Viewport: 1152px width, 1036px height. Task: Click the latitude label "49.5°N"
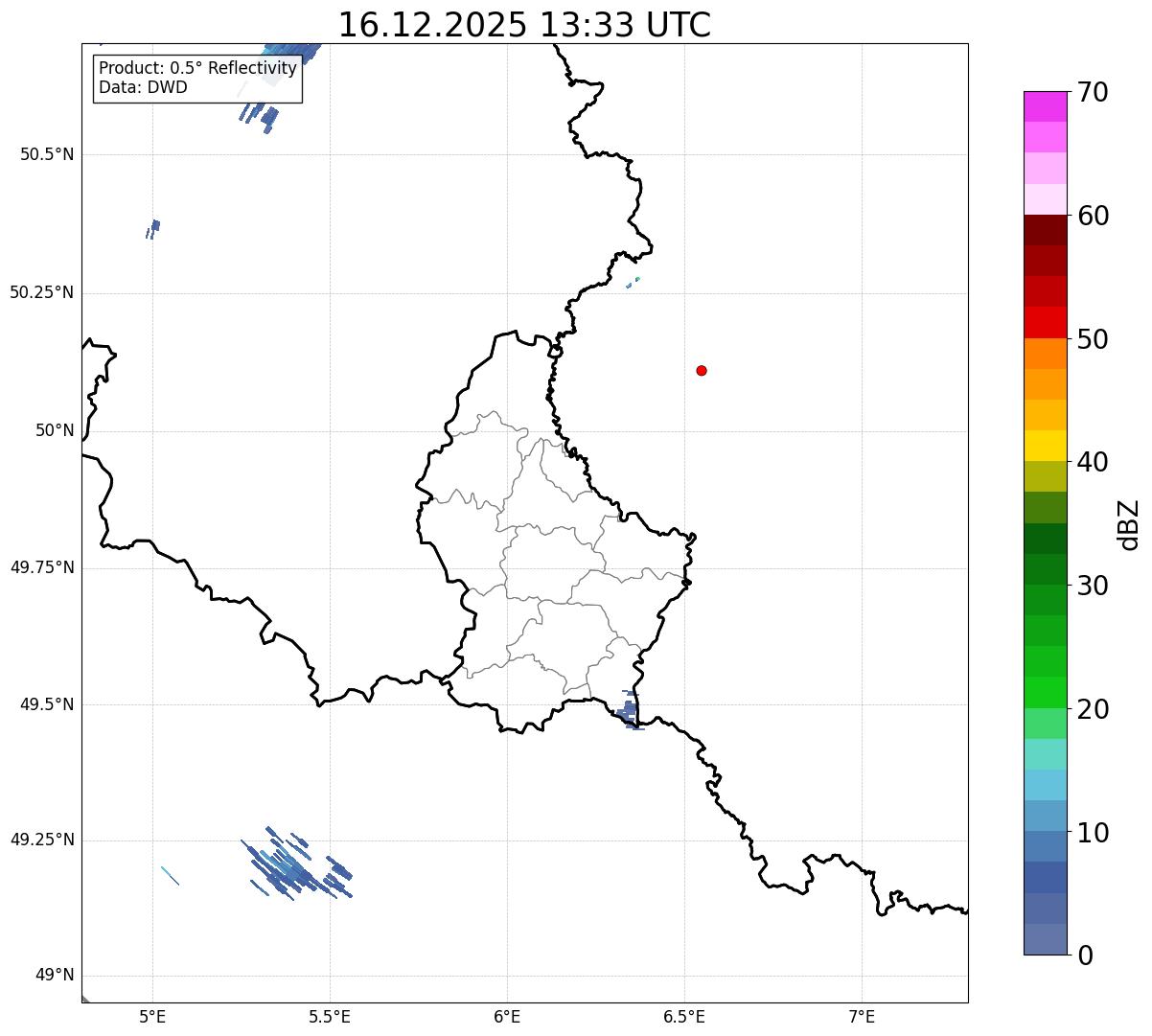(x=46, y=704)
